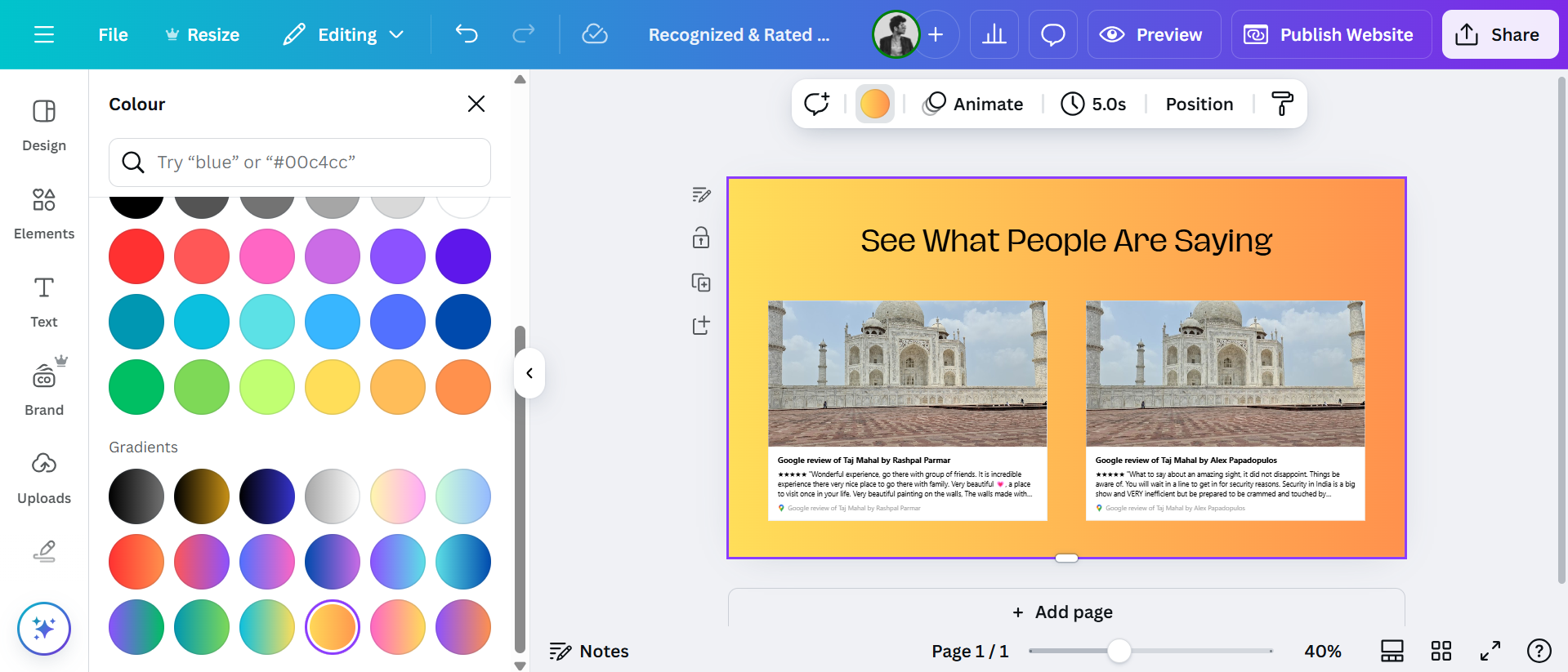Open Notes at bottom bar
This screenshot has height=672, width=1568.
point(589,651)
